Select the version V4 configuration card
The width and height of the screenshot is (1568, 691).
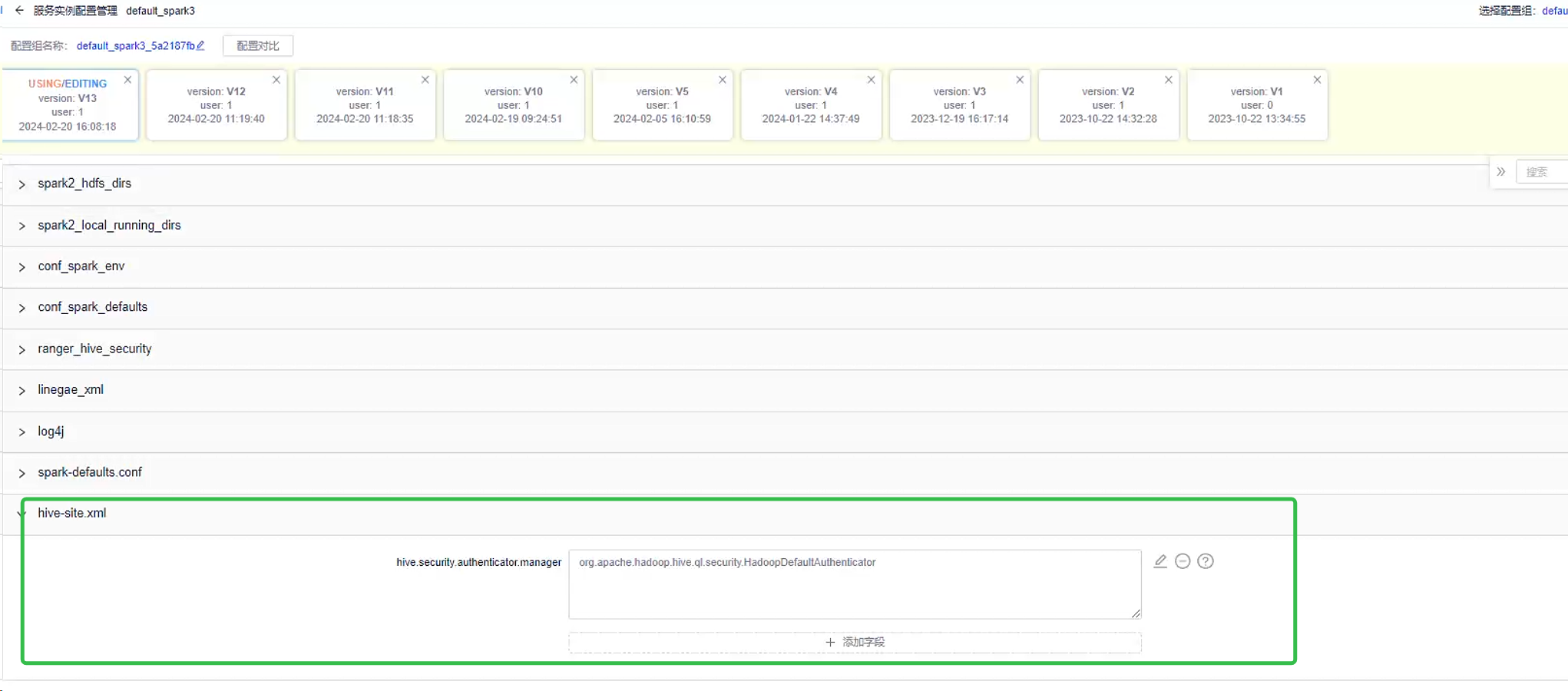810,105
